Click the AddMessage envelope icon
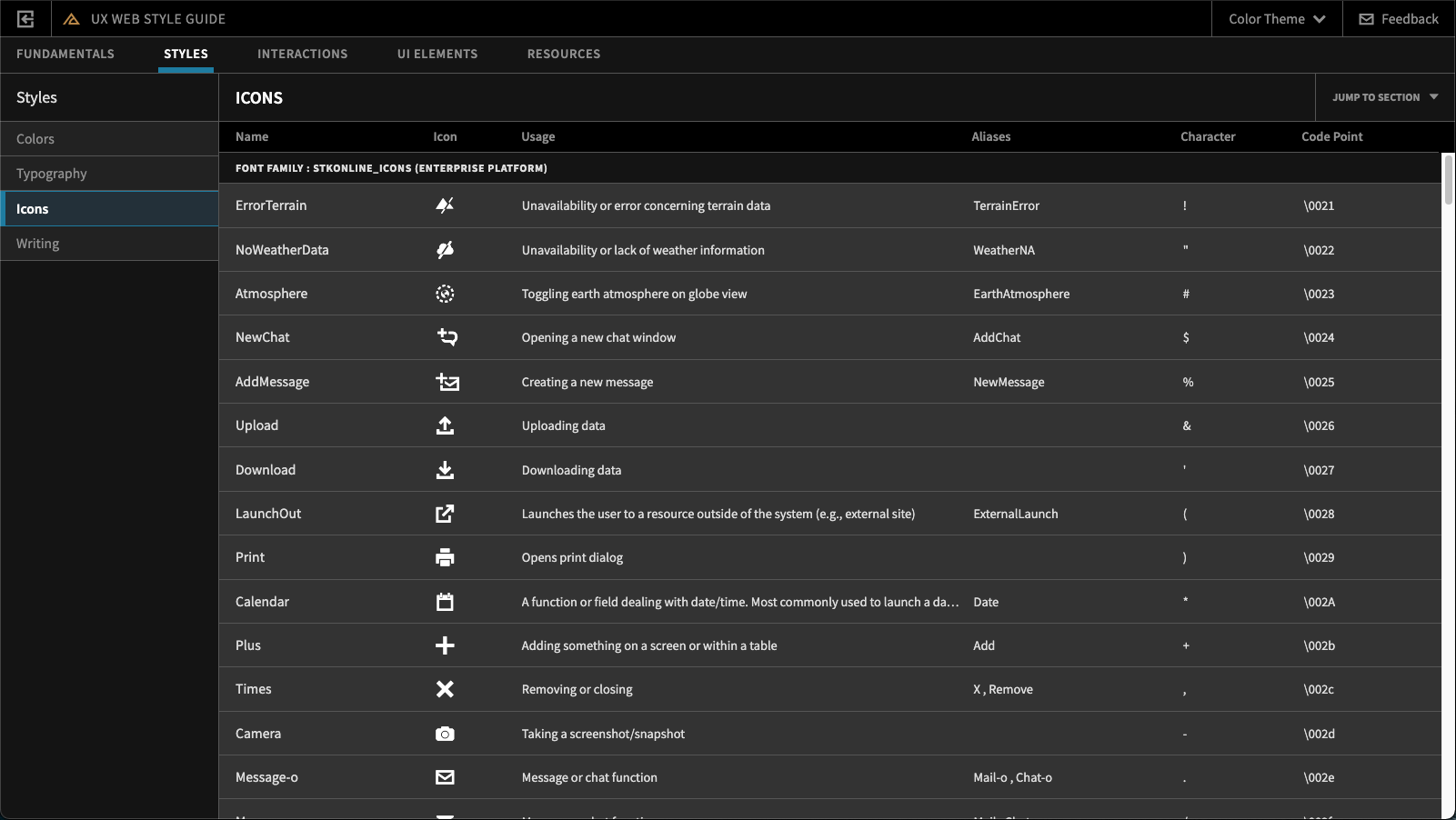 [447, 382]
